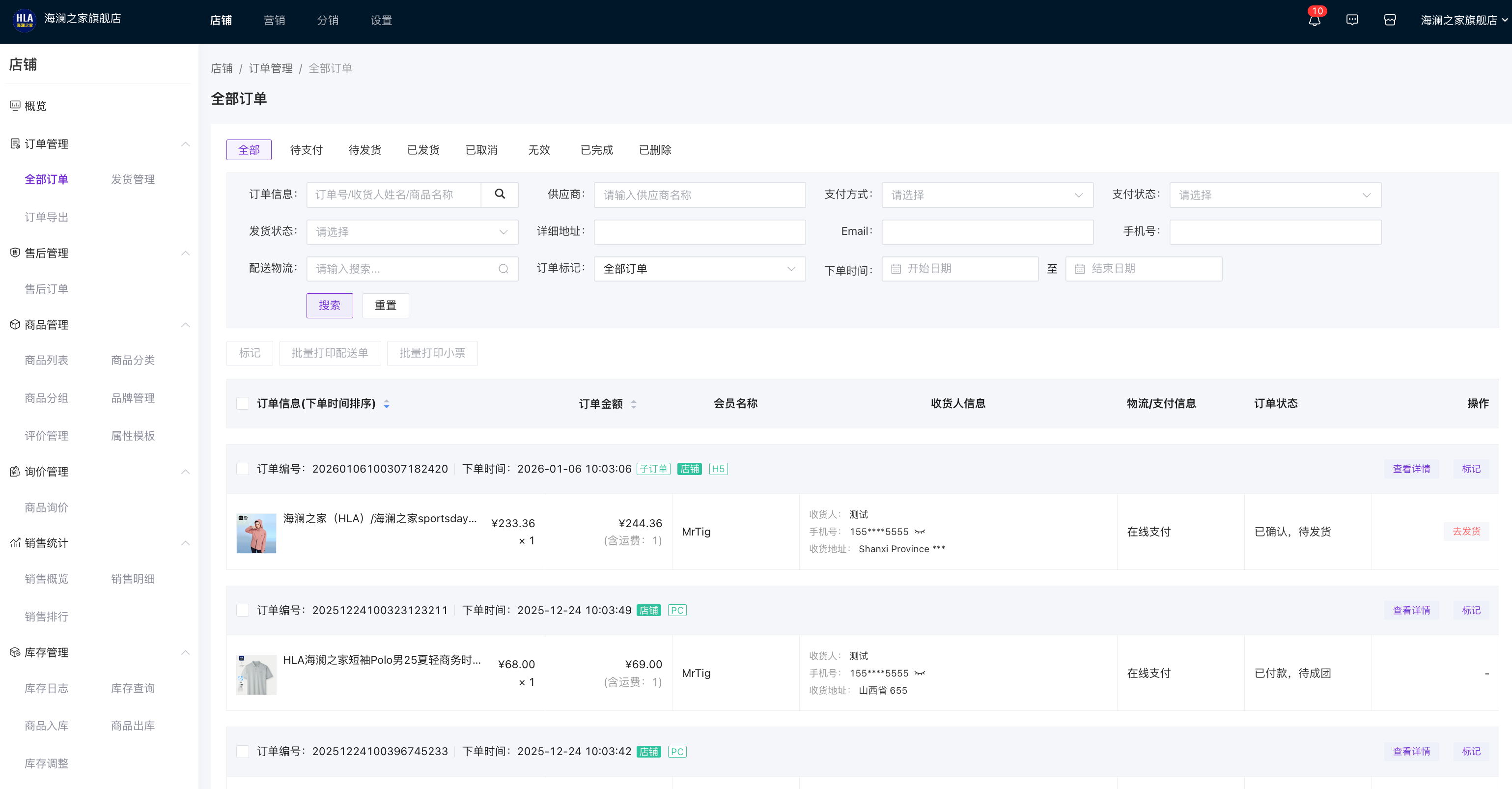Click 去发货 for the first order

coord(1466,531)
